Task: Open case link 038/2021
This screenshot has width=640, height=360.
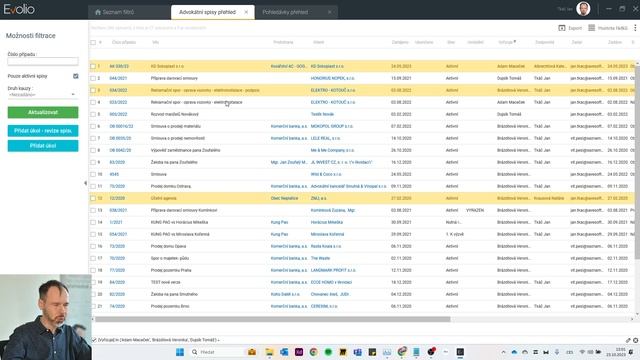Action: click(x=118, y=210)
